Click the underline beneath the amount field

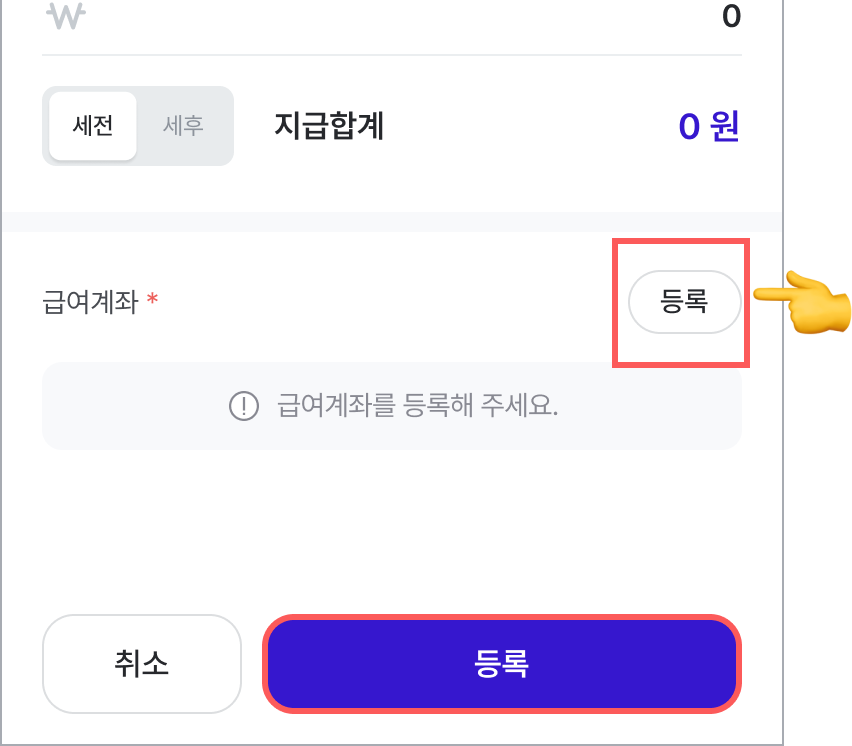[392, 55]
